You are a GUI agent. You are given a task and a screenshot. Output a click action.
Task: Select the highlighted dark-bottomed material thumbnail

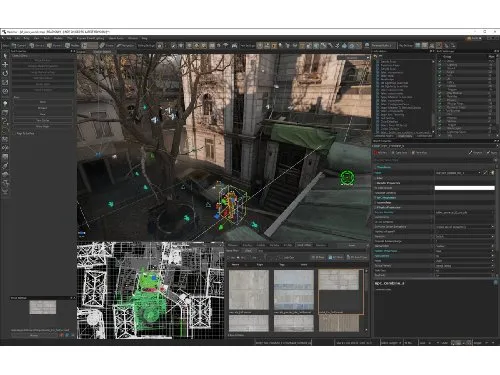tap(341, 292)
